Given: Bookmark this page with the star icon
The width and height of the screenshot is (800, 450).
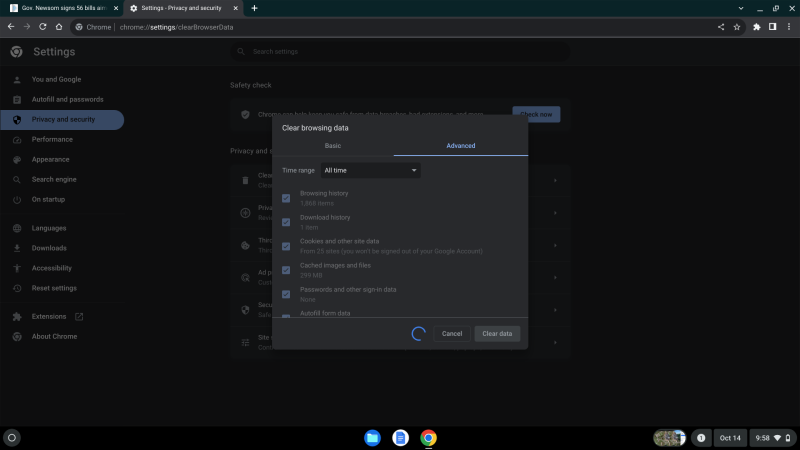Looking at the screenshot, I should click(736, 27).
